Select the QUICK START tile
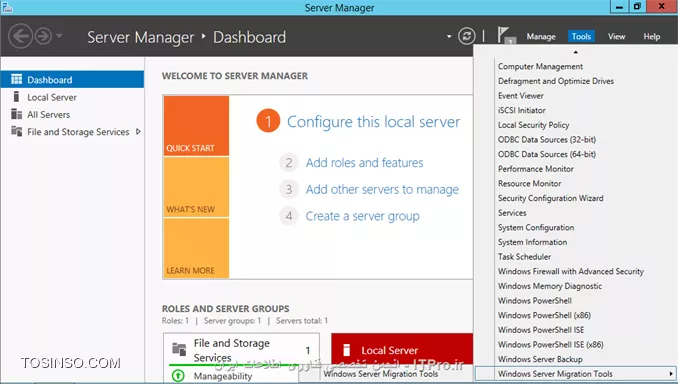This screenshot has height=384, width=678. pos(196,125)
